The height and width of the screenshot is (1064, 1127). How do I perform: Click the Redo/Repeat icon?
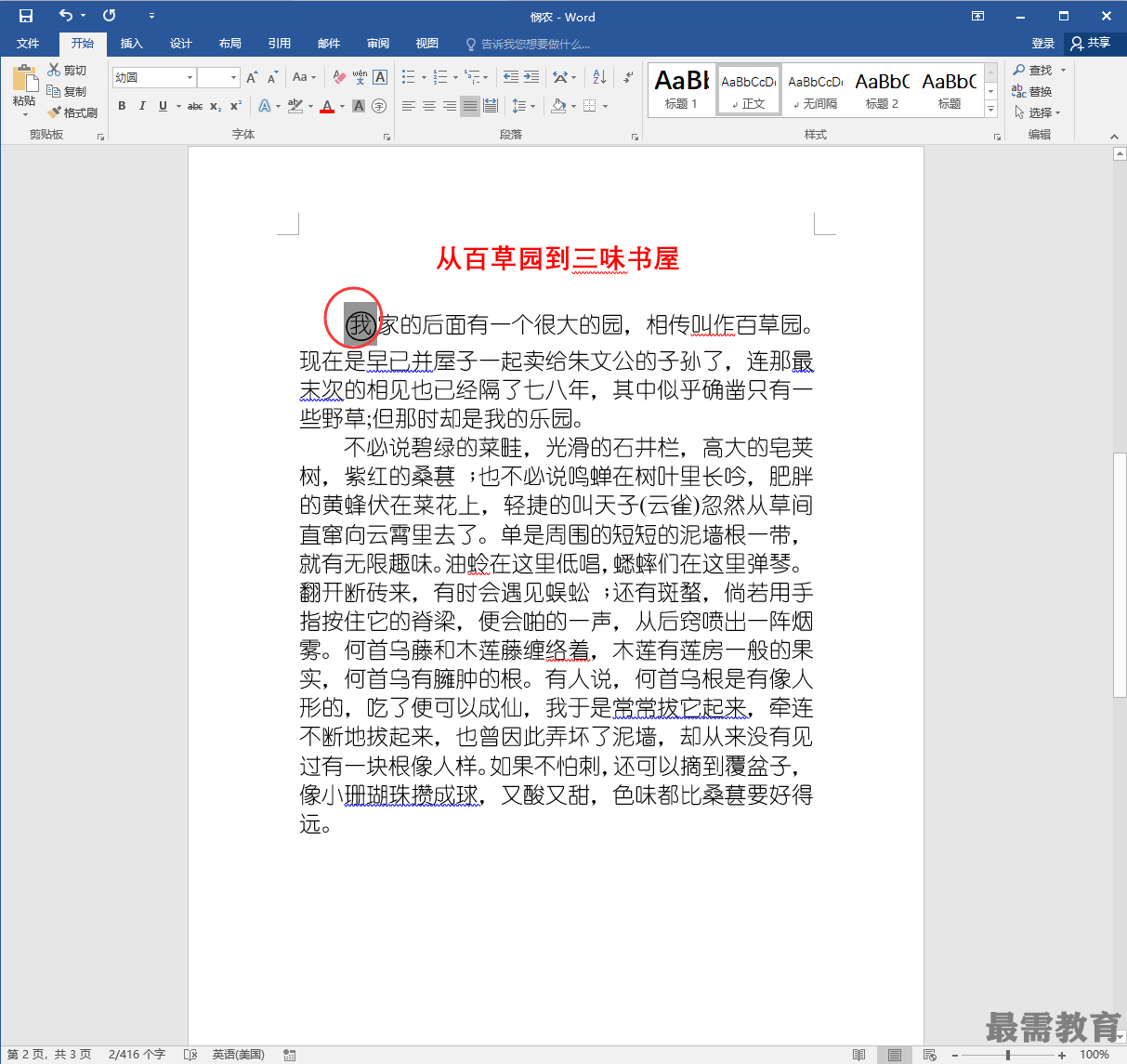click(x=110, y=16)
